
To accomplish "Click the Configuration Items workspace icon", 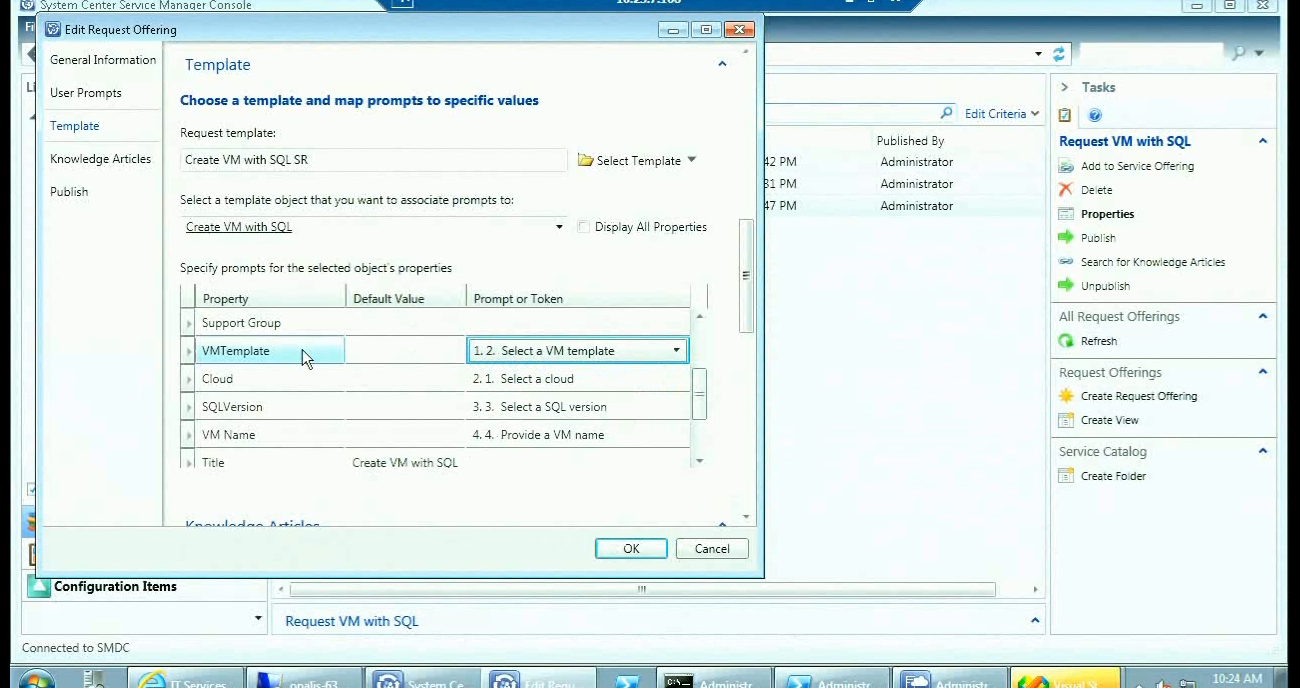I will pos(39,587).
